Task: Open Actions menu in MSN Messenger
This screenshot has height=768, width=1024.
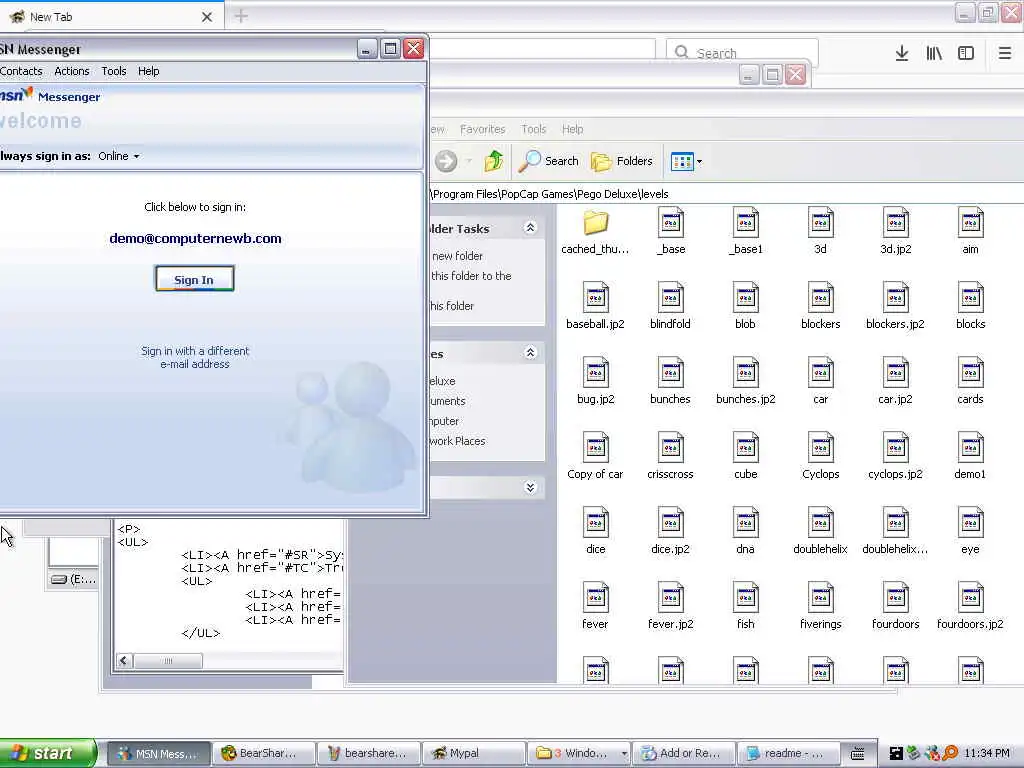Action: pyautogui.click(x=72, y=71)
